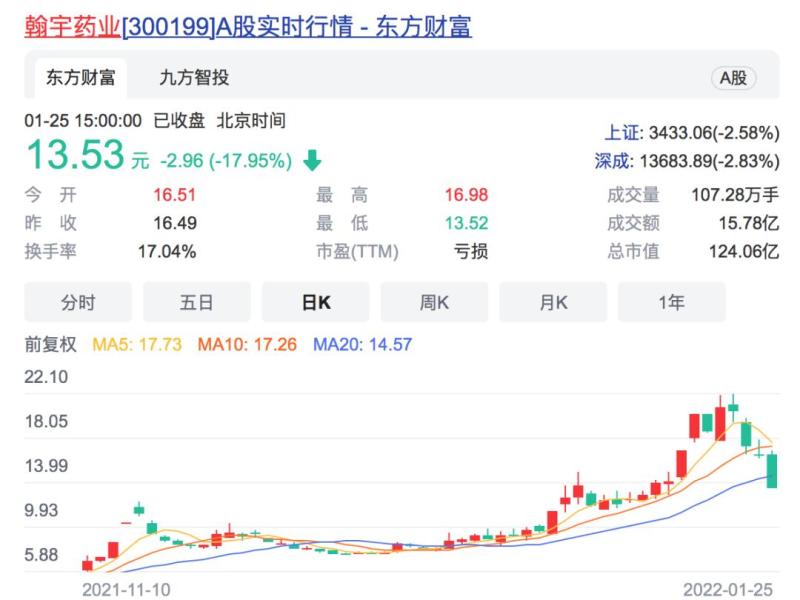Click the 2021-11-10 date label
Image resolution: width=800 pixels, height=600 pixels.
(x=126, y=589)
